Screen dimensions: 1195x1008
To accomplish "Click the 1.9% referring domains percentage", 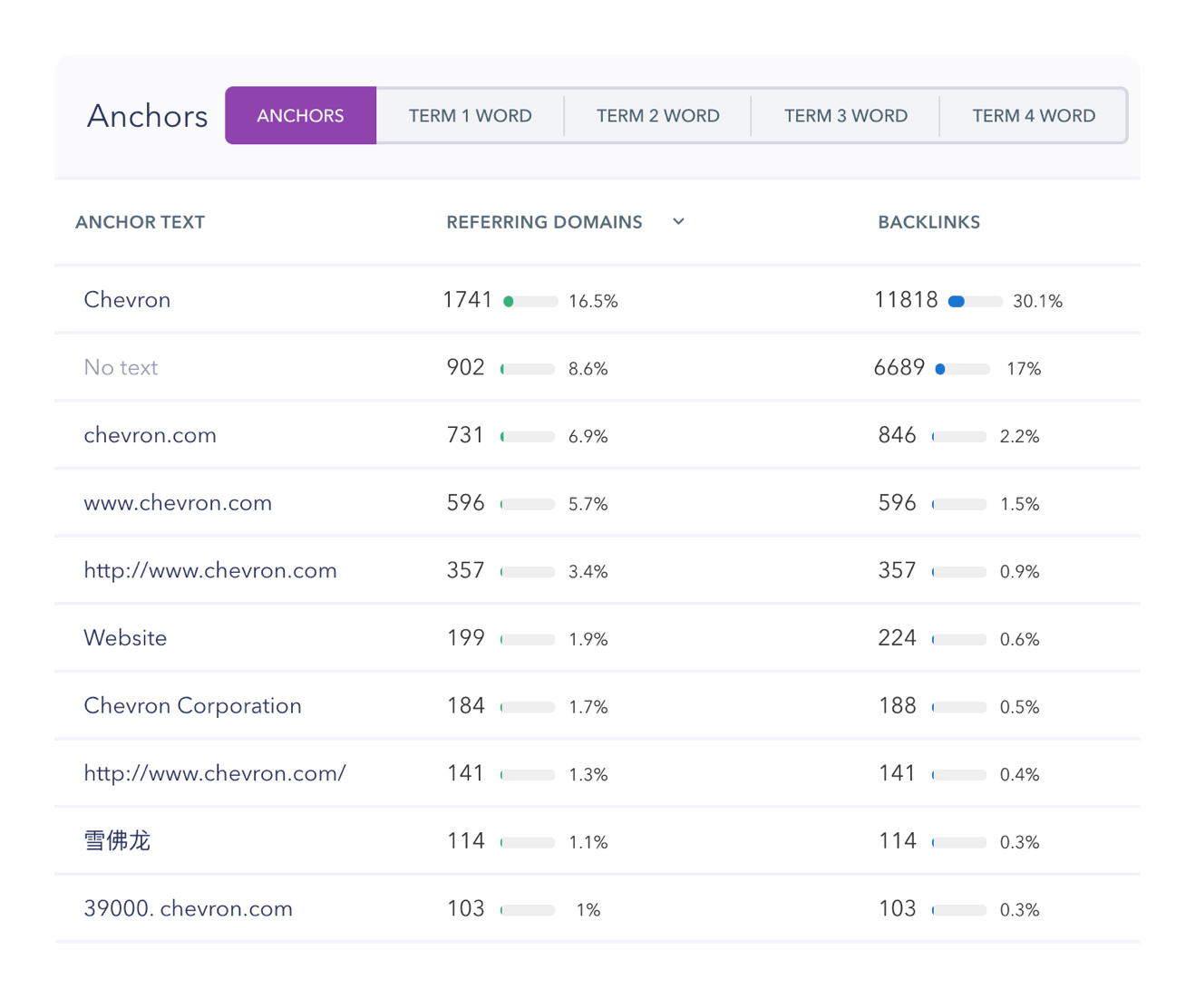I will point(588,640).
